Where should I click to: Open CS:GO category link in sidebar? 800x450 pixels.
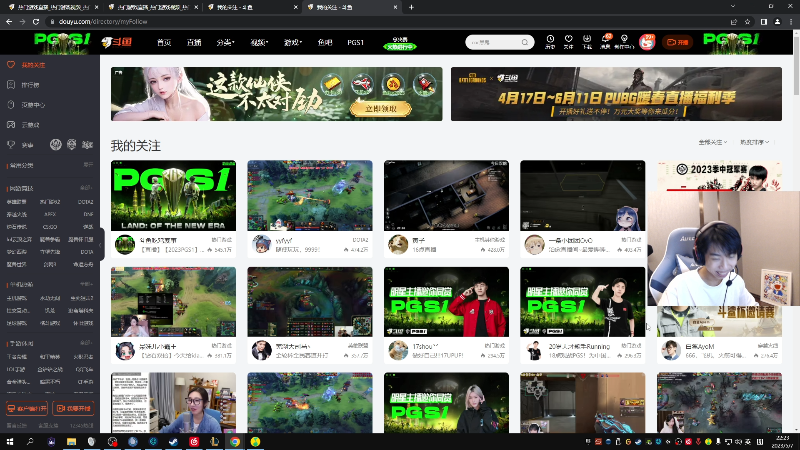50,227
